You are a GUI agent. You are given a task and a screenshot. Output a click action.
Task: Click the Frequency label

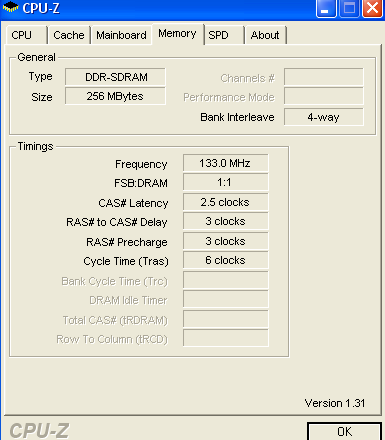[x=141, y=164]
